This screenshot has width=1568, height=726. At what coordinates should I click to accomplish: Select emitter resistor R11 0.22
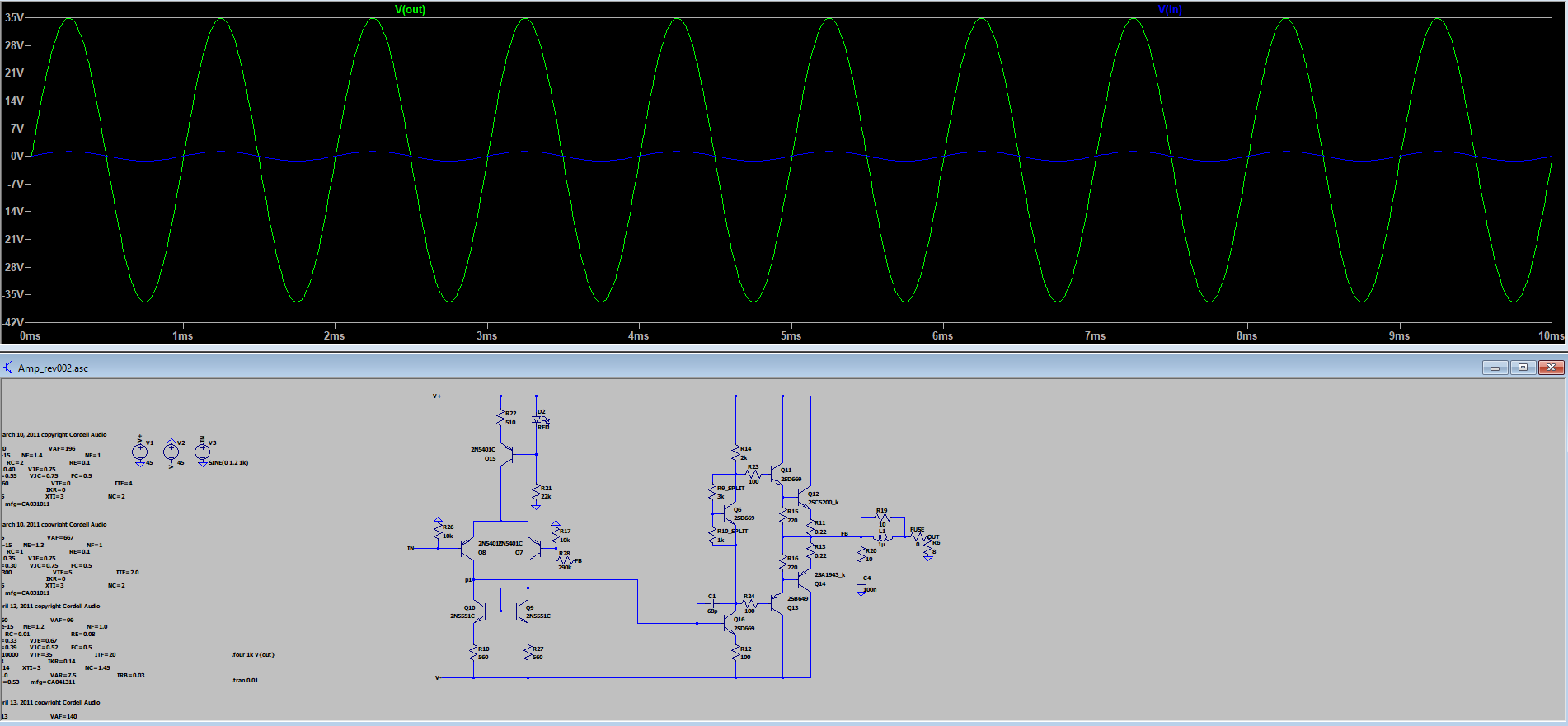click(x=810, y=527)
